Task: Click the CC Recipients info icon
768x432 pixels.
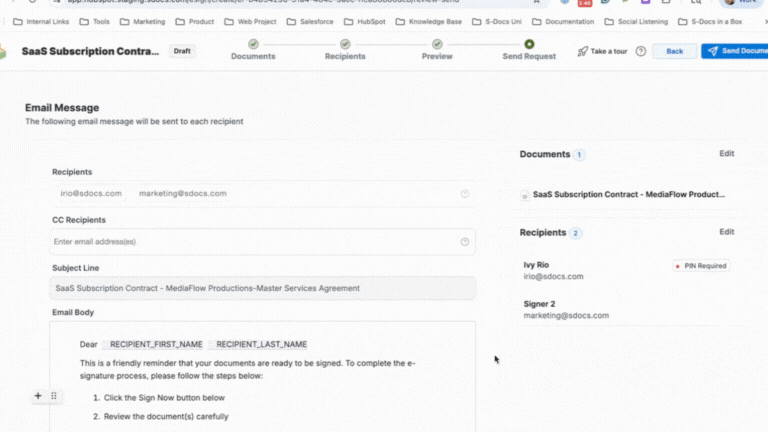Action: [x=465, y=242]
